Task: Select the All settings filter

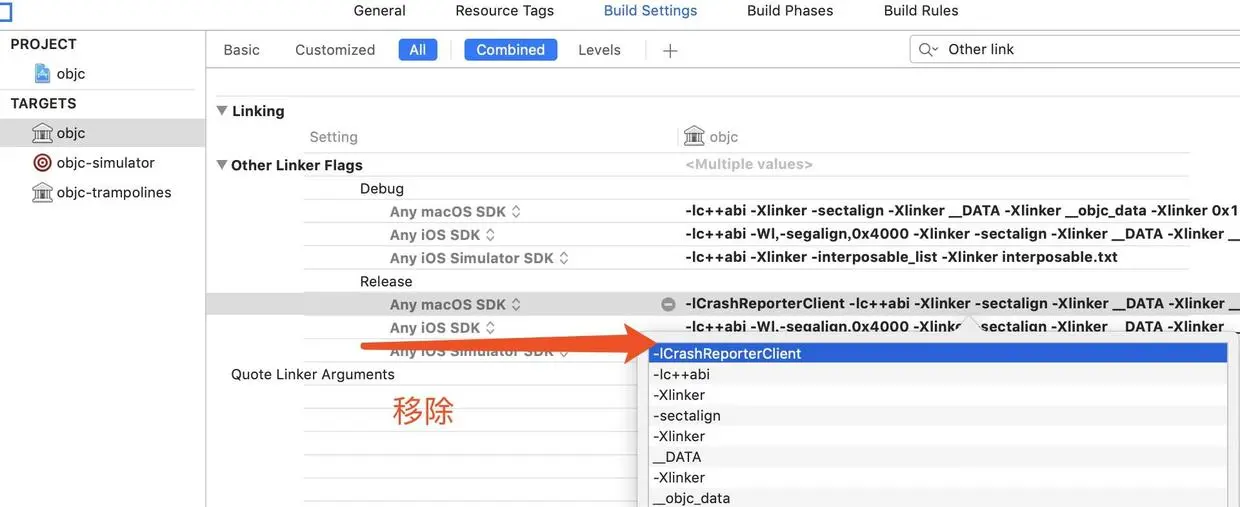Action: [418, 50]
